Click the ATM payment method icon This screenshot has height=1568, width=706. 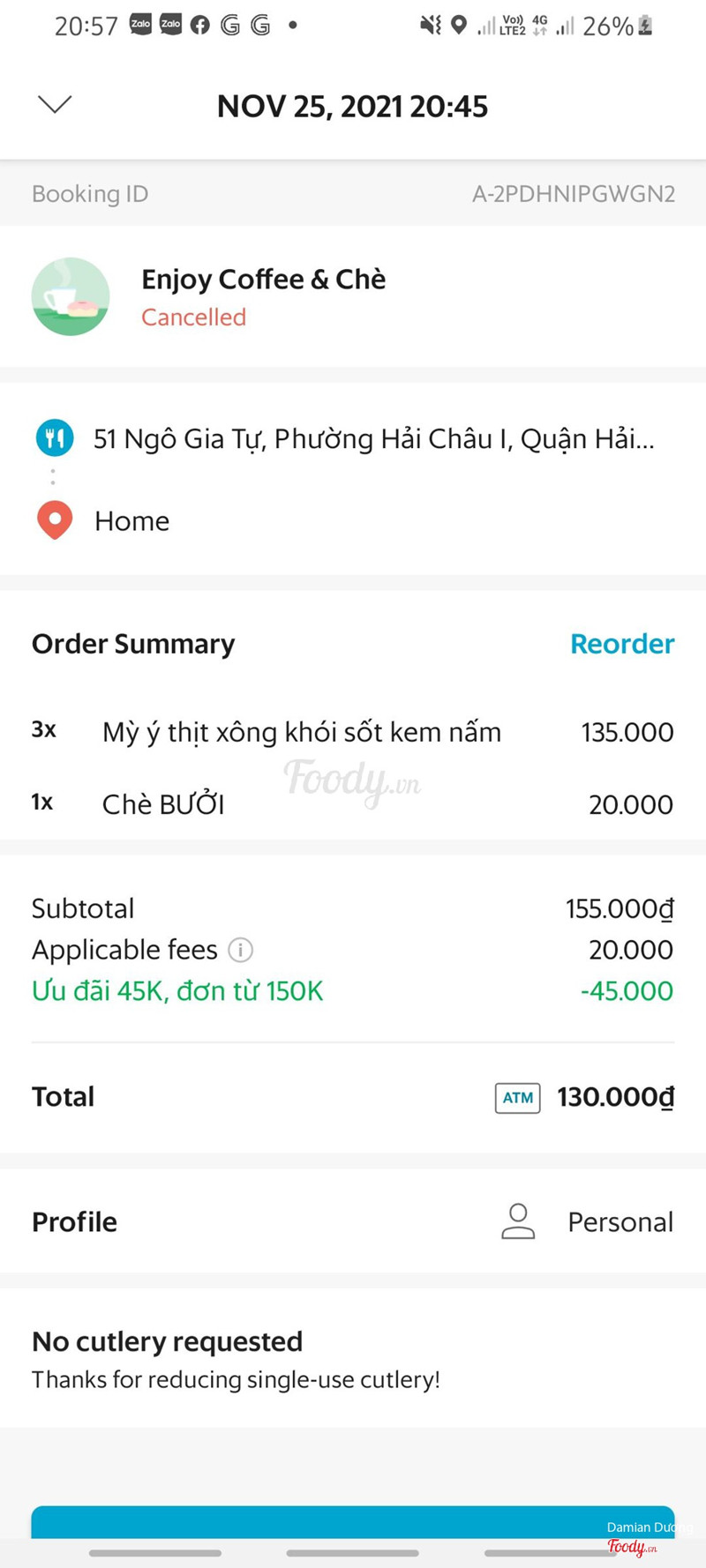tap(517, 1098)
